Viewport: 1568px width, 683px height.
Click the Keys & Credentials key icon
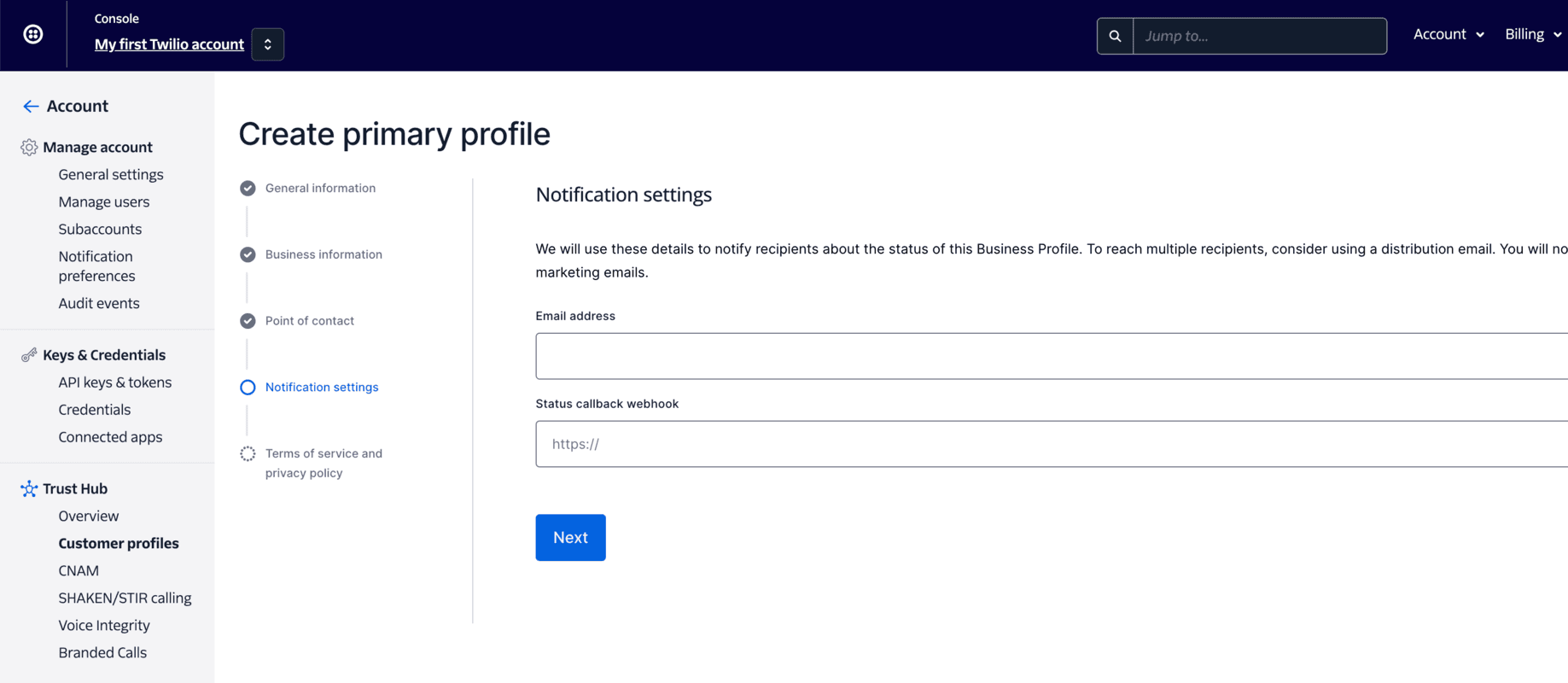[x=29, y=354]
